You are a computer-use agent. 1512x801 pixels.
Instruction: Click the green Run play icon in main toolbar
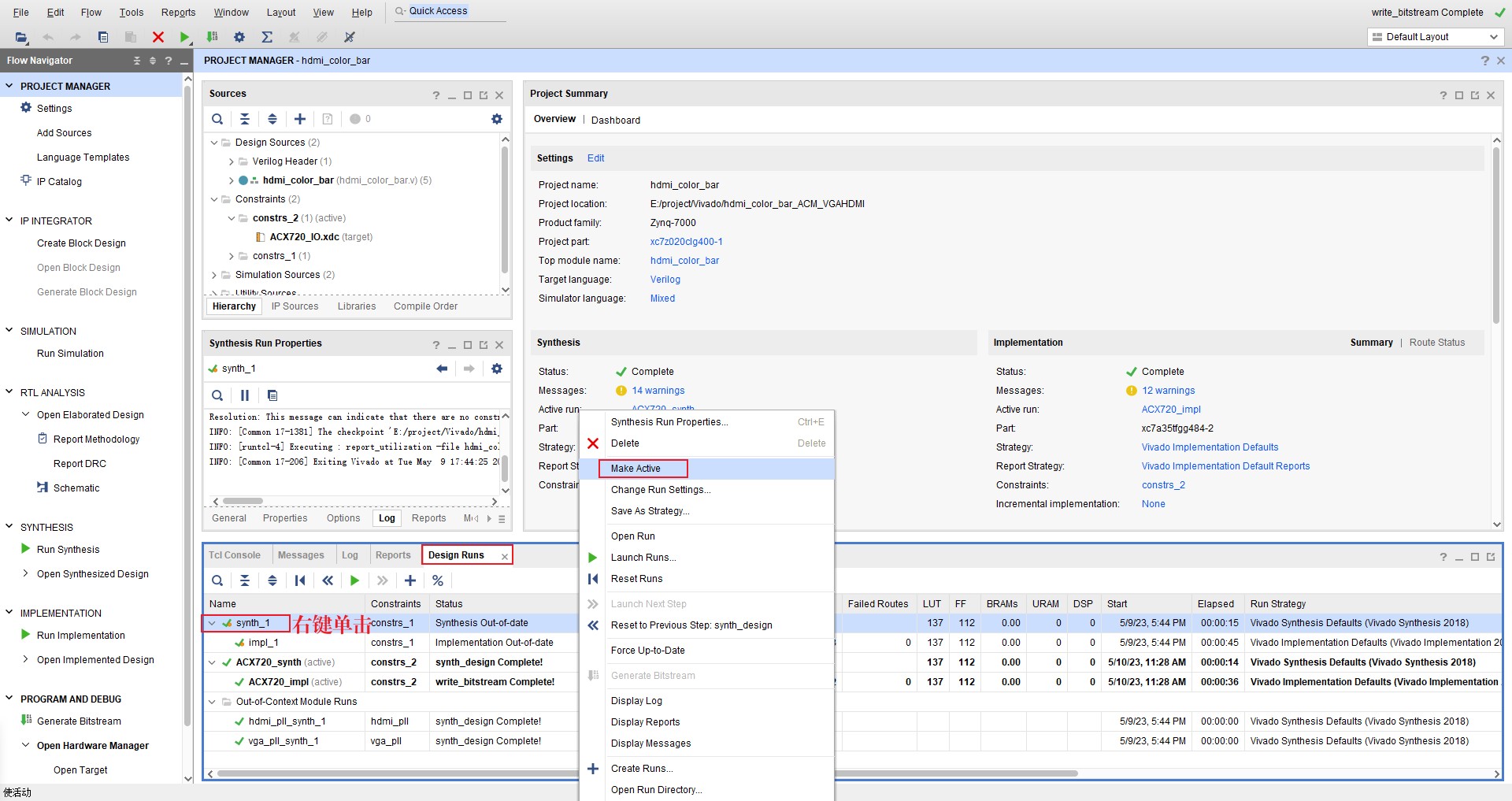(184, 37)
